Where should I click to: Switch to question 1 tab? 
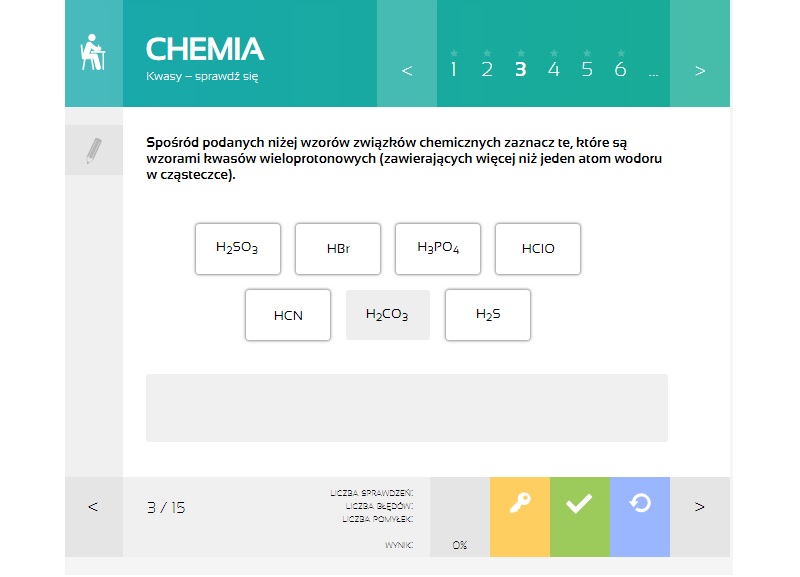453,69
